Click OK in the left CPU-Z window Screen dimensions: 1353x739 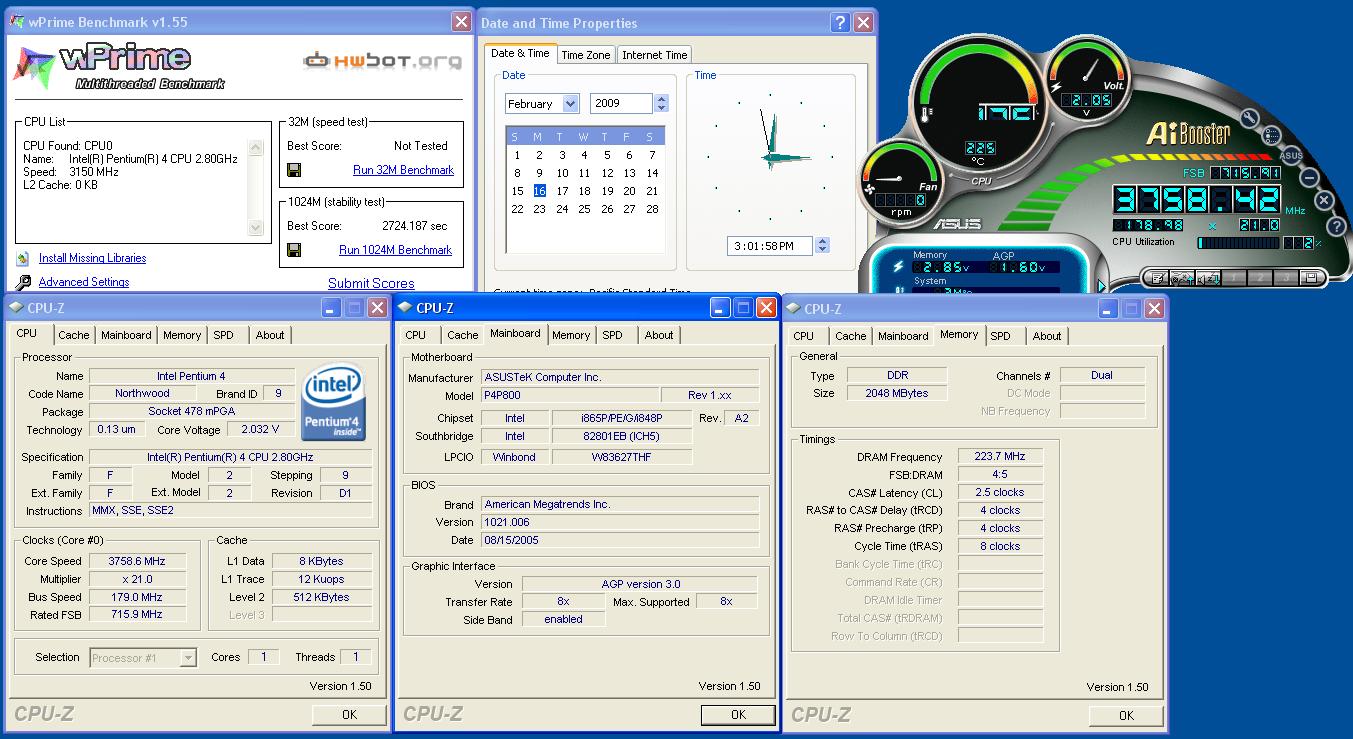click(x=349, y=714)
